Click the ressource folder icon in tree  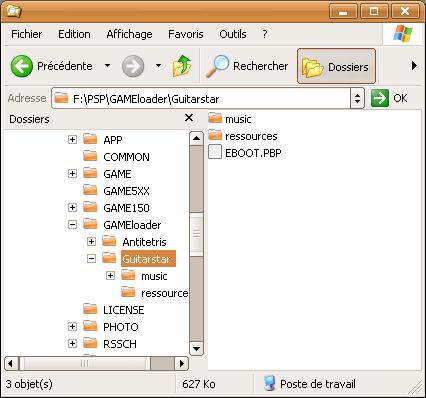[128, 292]
